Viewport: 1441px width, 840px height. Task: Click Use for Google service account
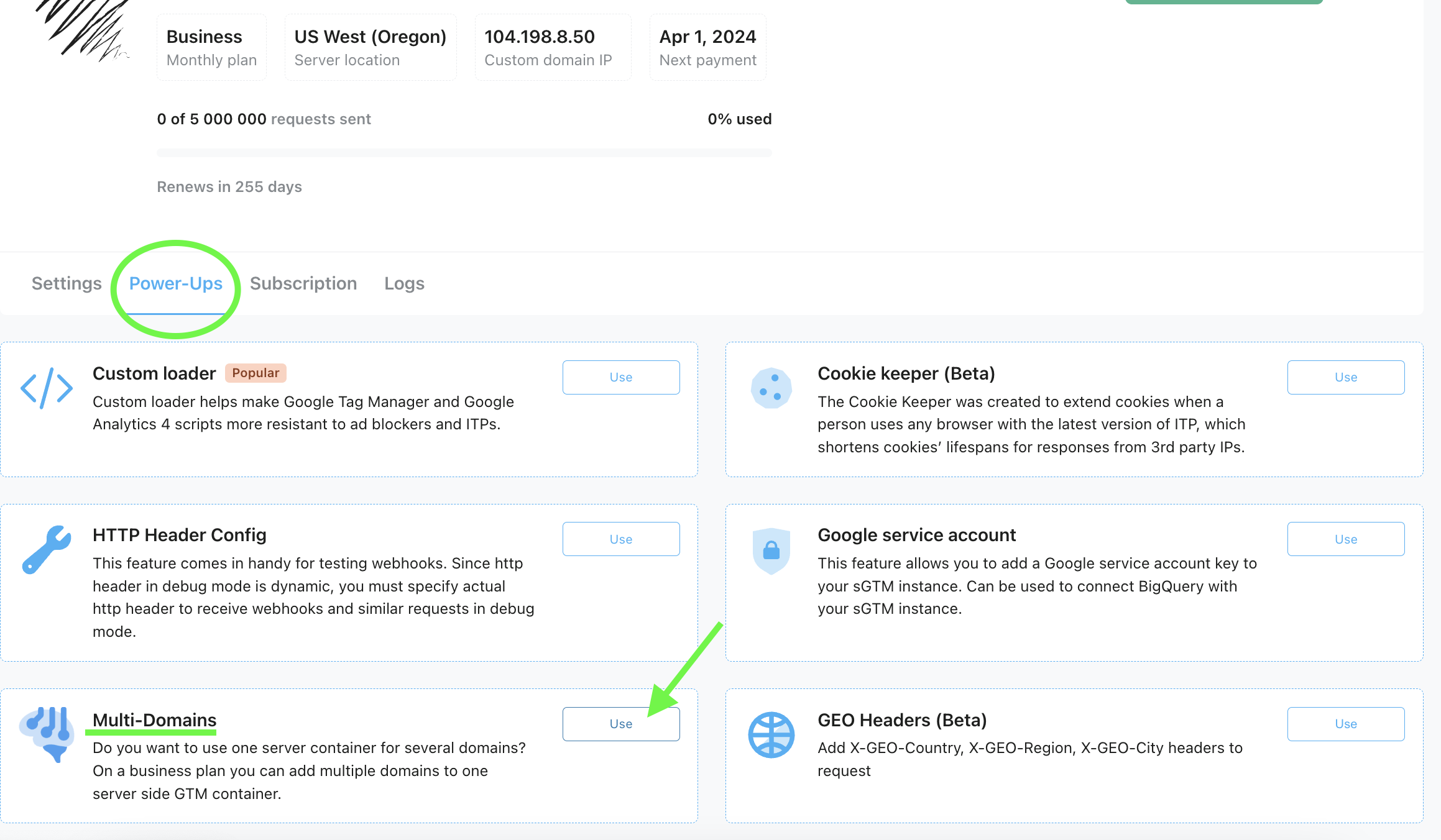pos(1346,539)
